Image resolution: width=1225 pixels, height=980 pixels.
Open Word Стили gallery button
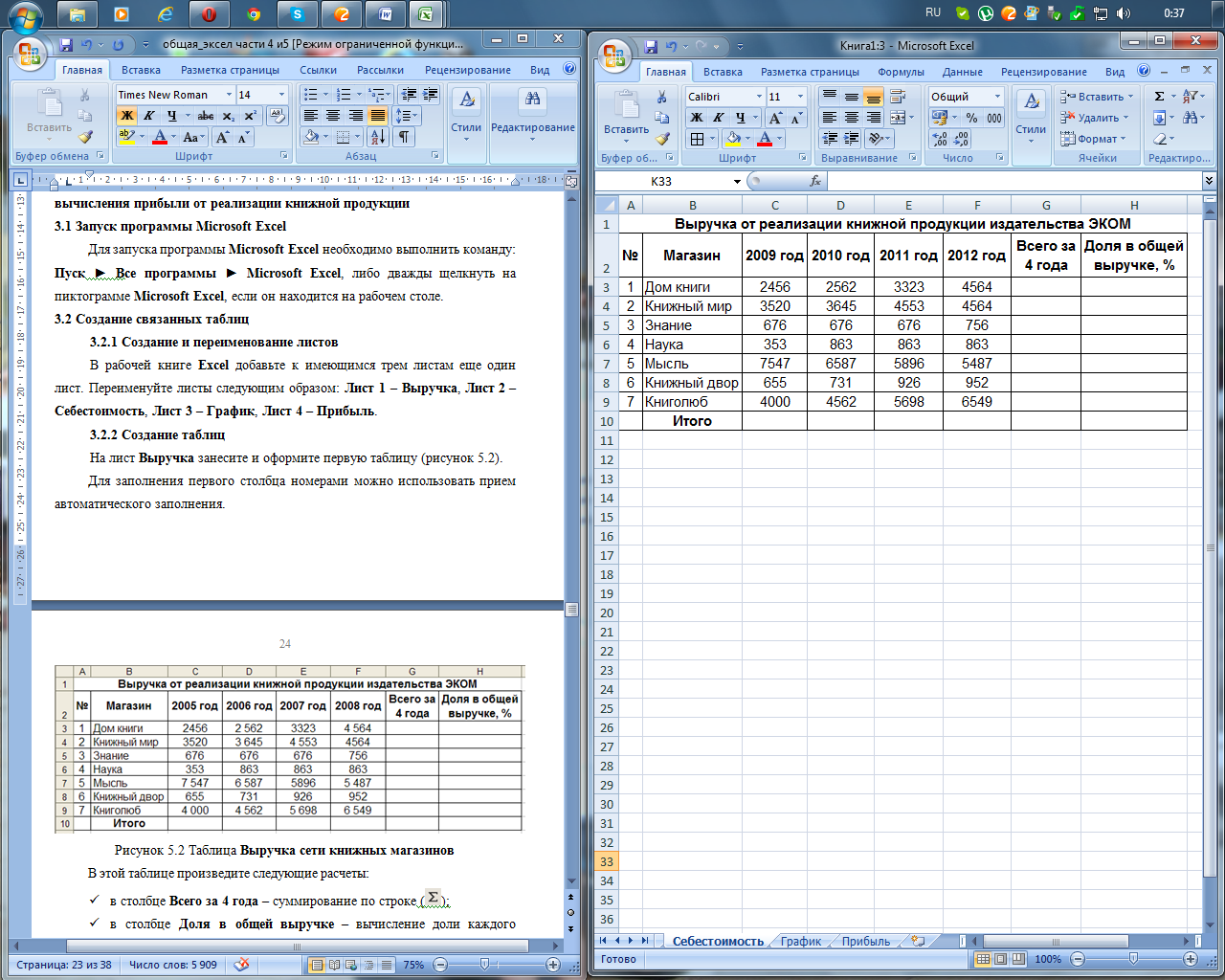click(466, 115)
